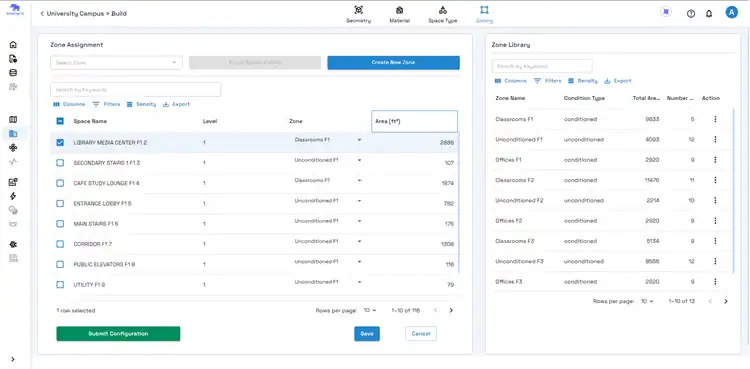Go back using University Campus breadcrumb arrow
The height and width of the screenshot is (369, 750).
click(42, 14)
